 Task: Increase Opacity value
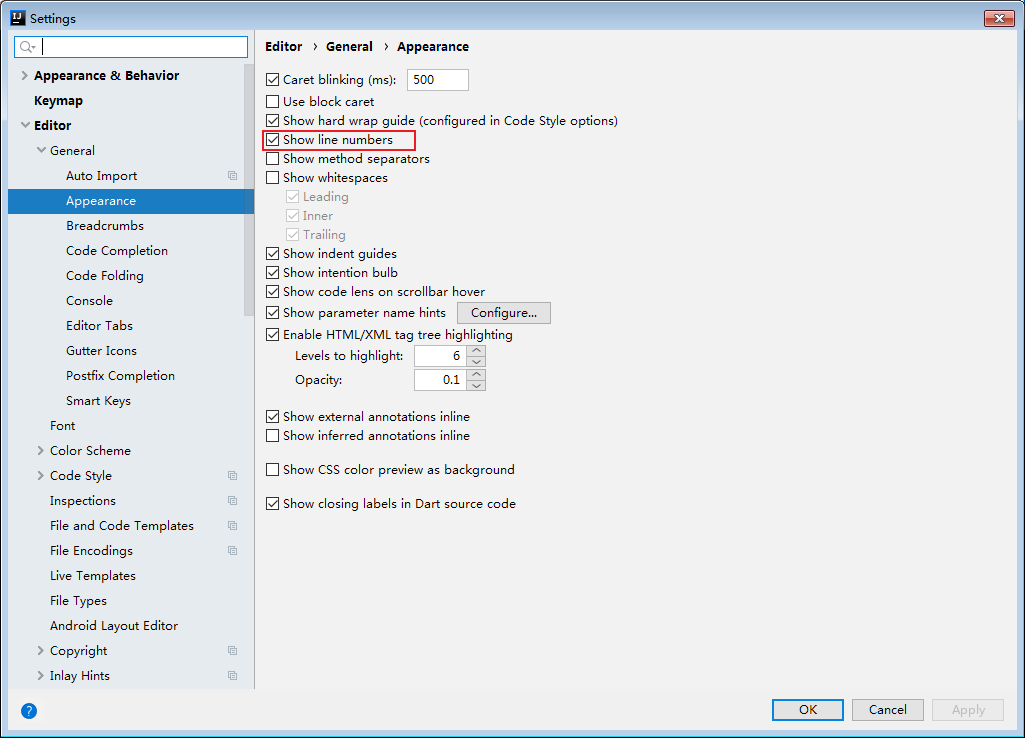click(477, 375)
